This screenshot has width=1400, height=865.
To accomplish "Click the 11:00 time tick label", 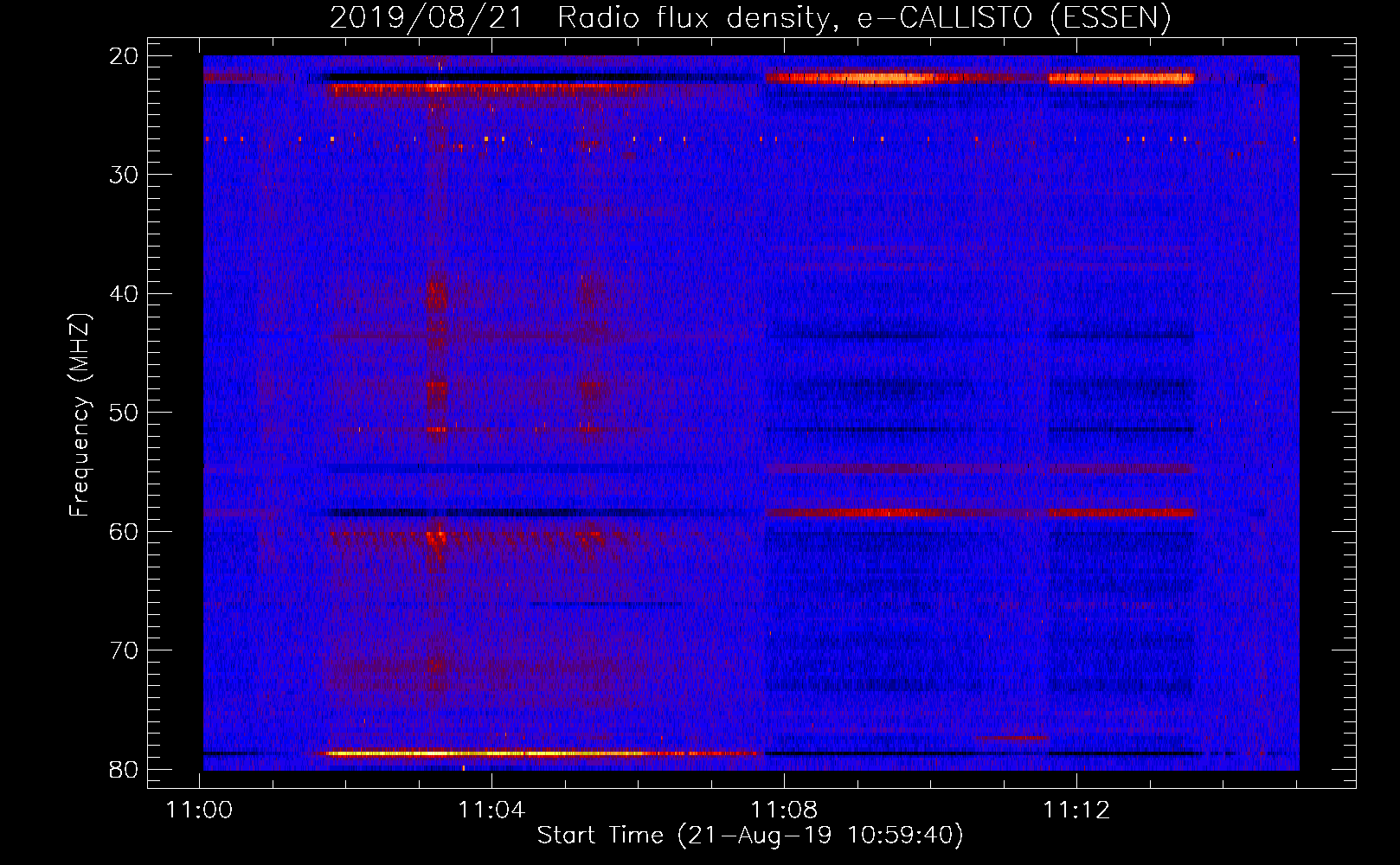I will pos(200,811).
